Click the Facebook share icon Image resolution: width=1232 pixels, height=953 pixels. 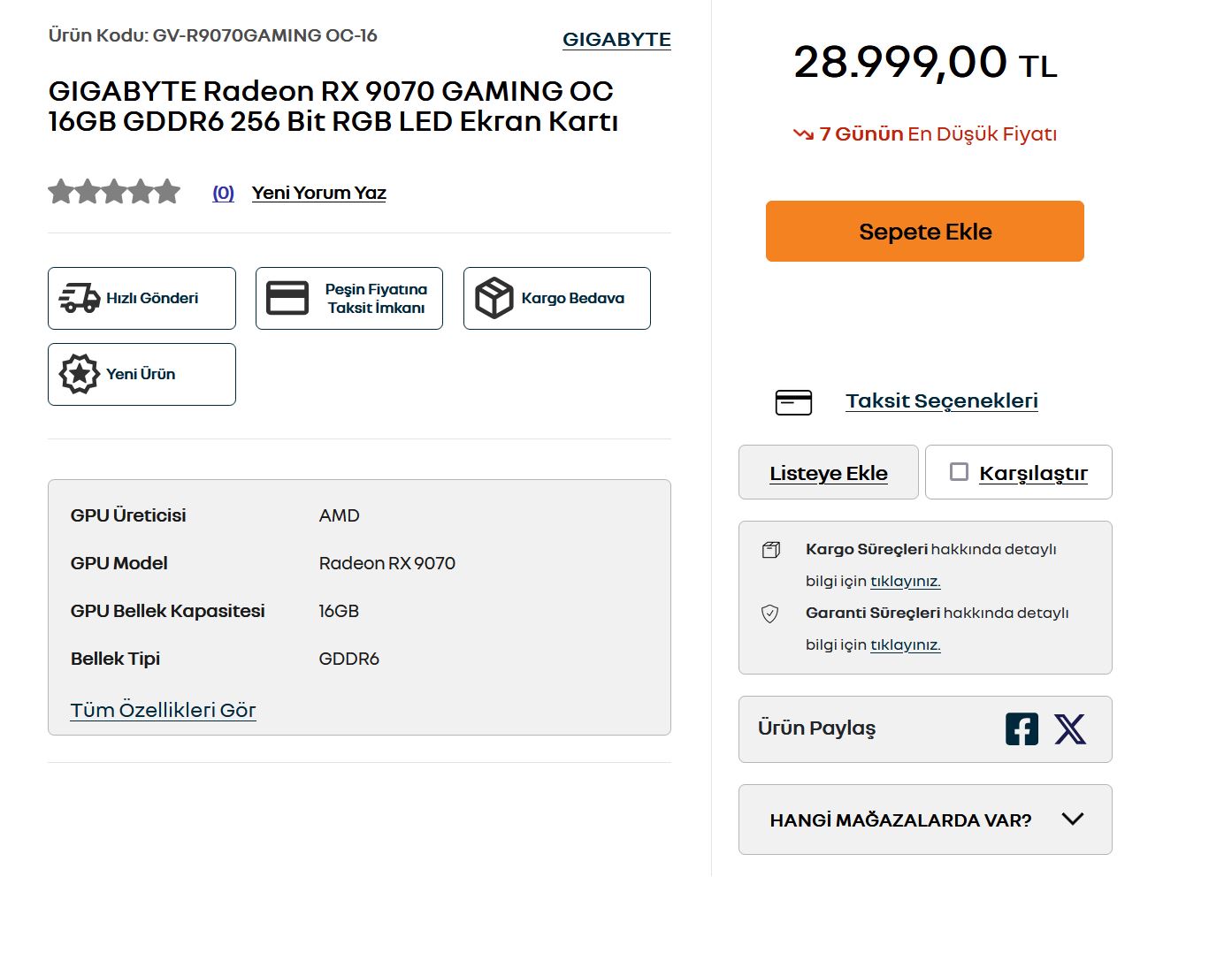(x=1022, y=729)
